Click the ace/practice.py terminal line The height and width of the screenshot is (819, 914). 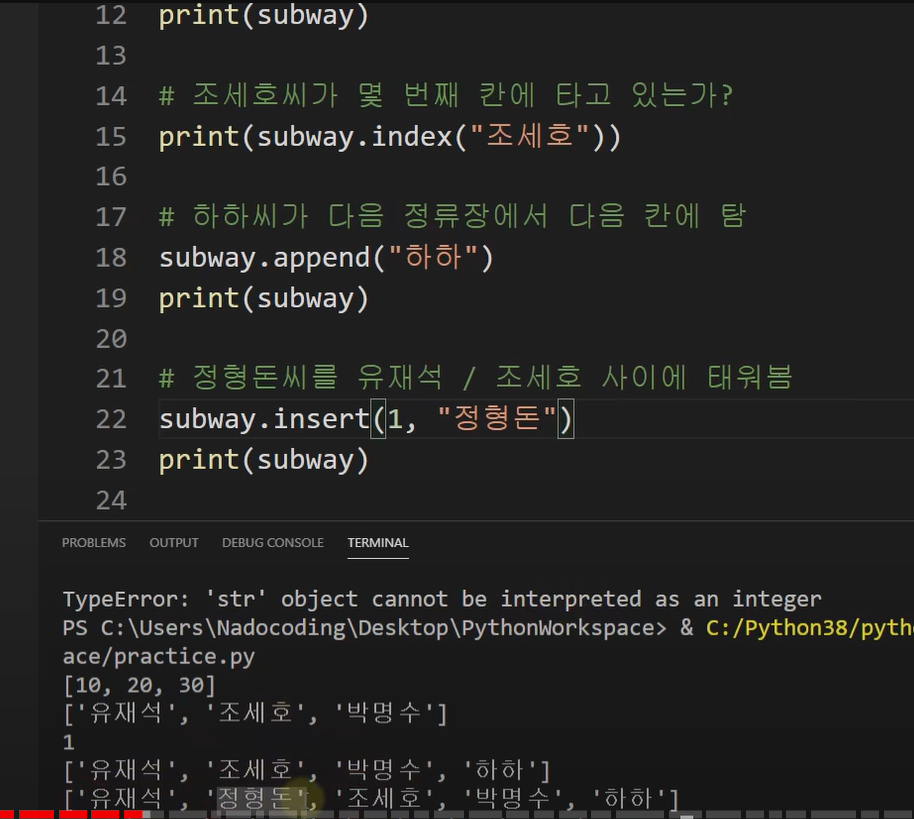[159, 657]
